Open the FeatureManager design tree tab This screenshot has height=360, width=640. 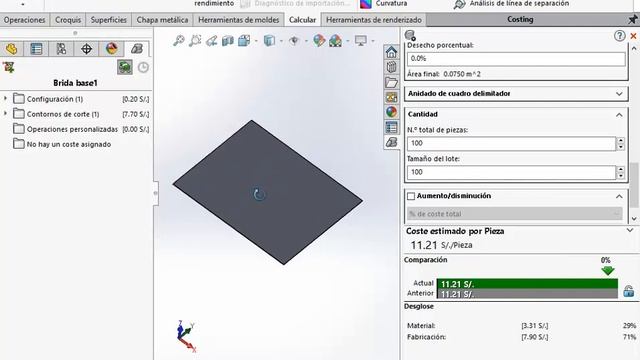coord(11,49)
